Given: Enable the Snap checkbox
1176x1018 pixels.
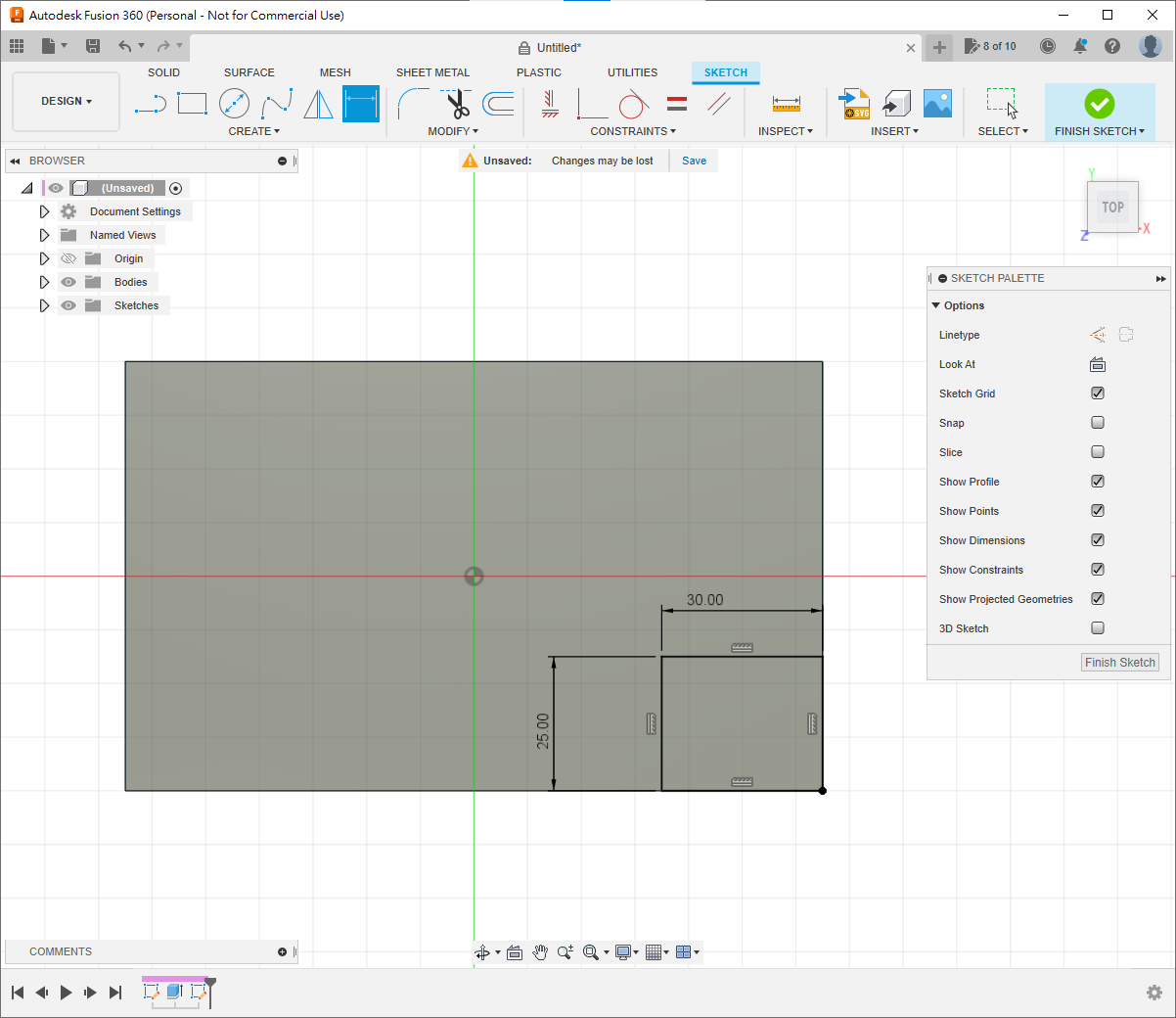Looking at the screenshot, I should pyautogui.click(x=1098, y=423).
